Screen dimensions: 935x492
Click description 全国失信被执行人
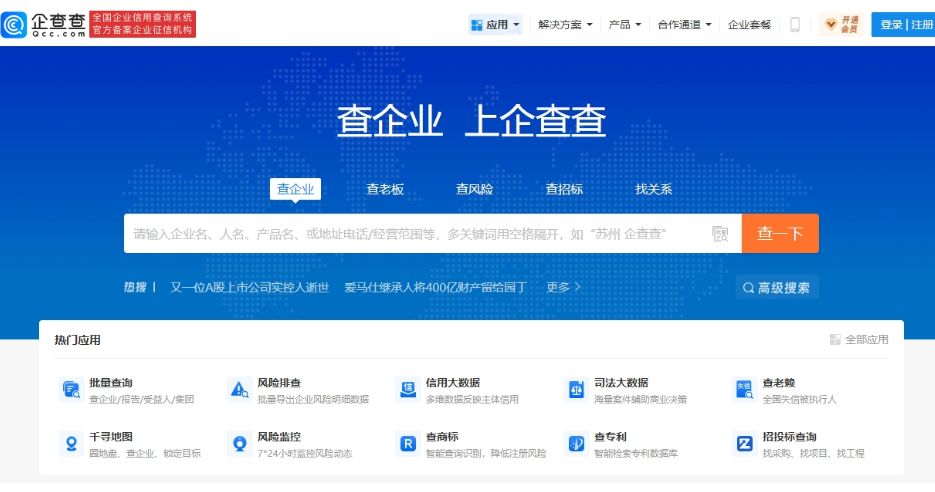coord(799,400)
